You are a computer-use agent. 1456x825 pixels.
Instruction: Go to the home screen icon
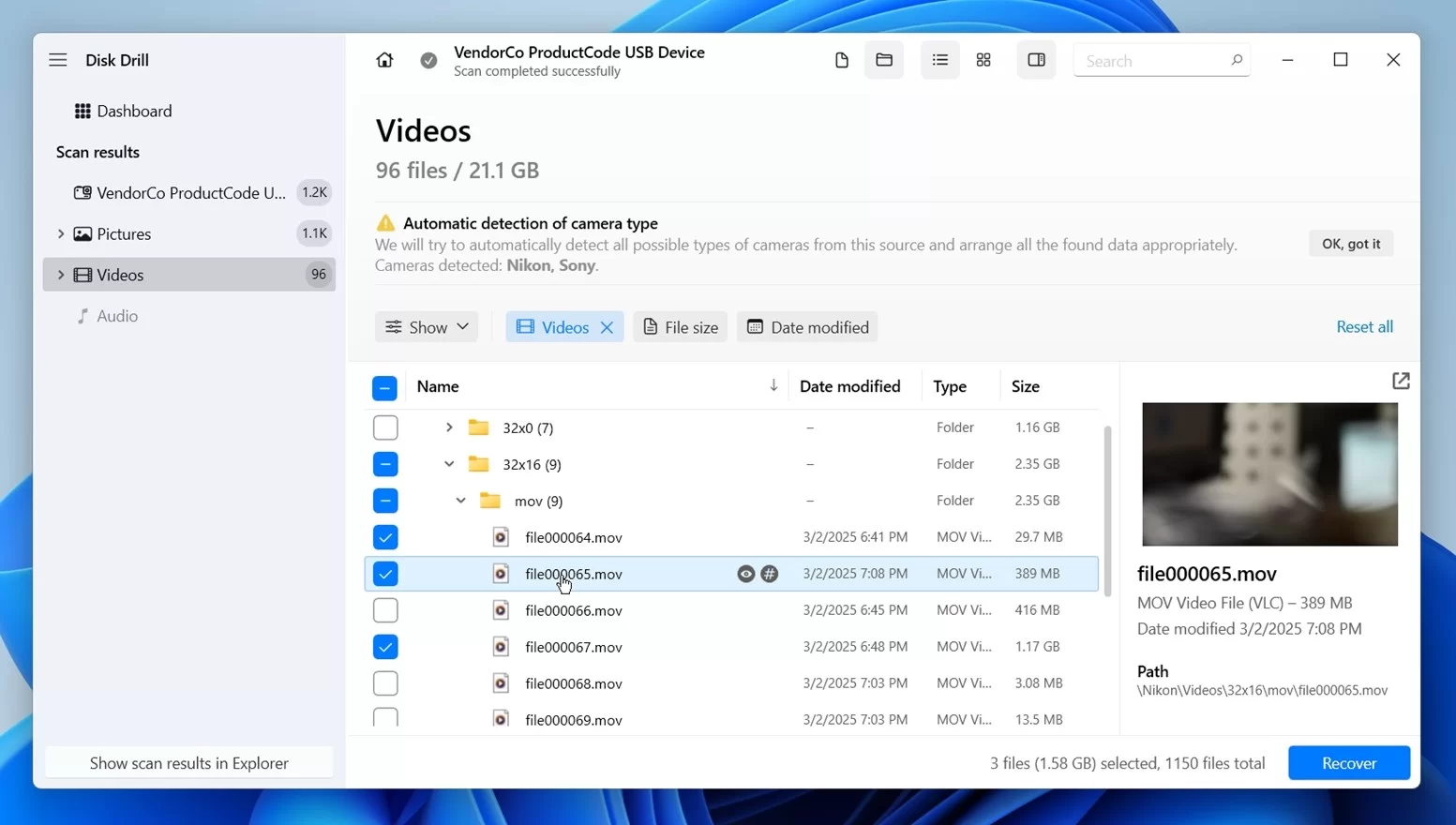(x=384, y=60)
